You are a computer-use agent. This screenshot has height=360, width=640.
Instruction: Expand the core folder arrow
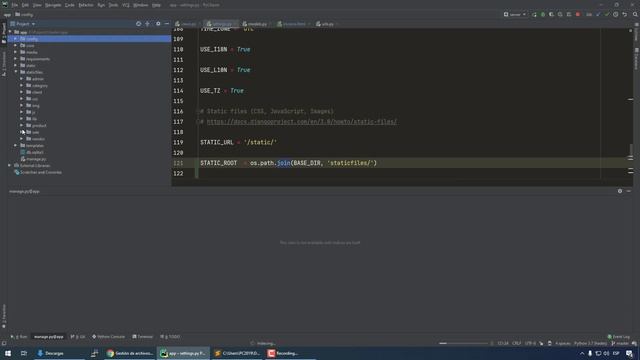point(16,45)
